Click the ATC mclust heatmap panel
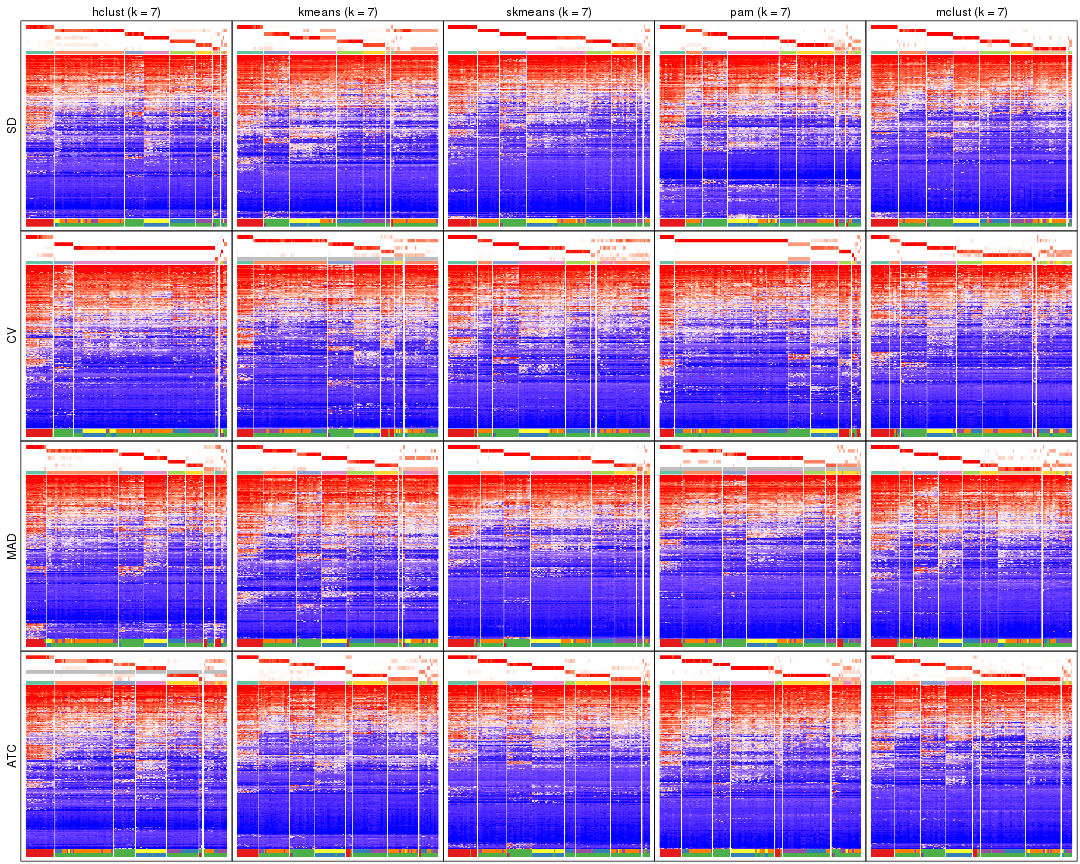 pos(970,760)
